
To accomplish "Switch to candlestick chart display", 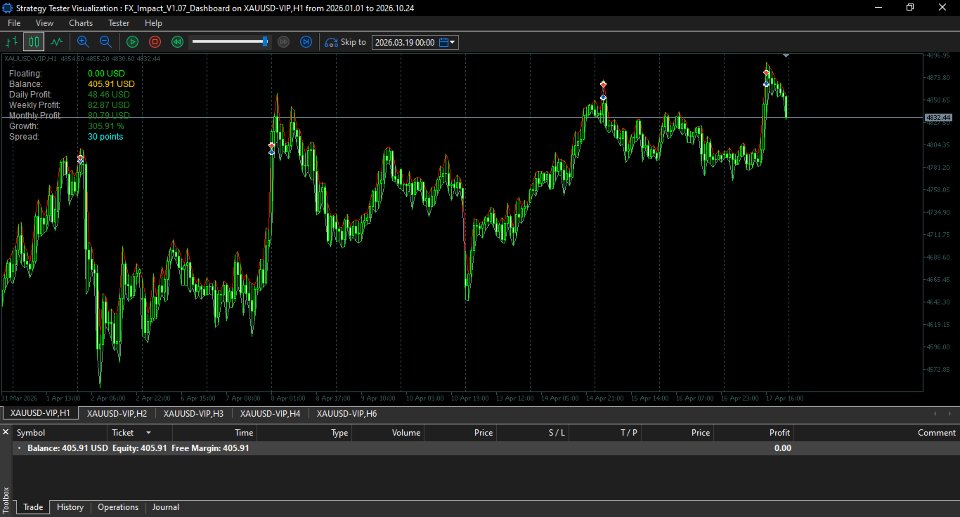I will tap(34, 42).
